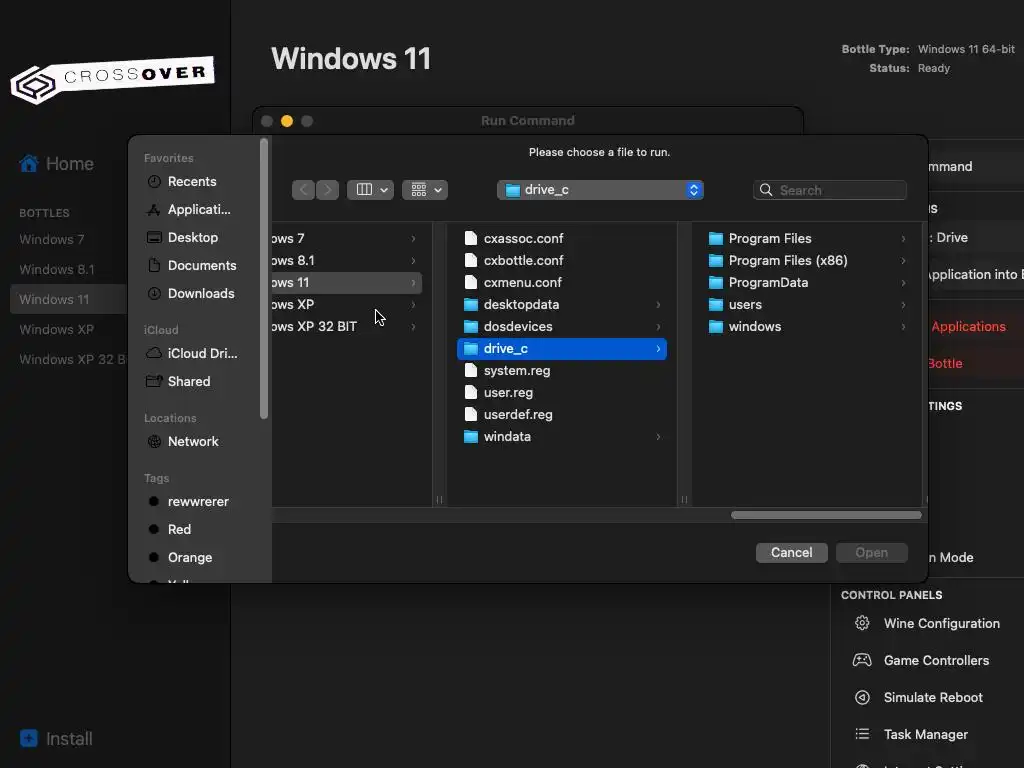Click the Recents clock icon in sidebar
The height and width of the screenshot is (768, 1024).
point(154,182)
